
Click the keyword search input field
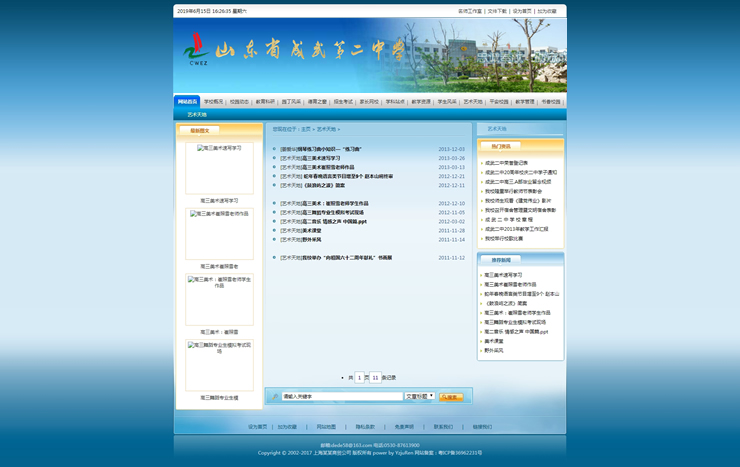click(x=342, y=397)
